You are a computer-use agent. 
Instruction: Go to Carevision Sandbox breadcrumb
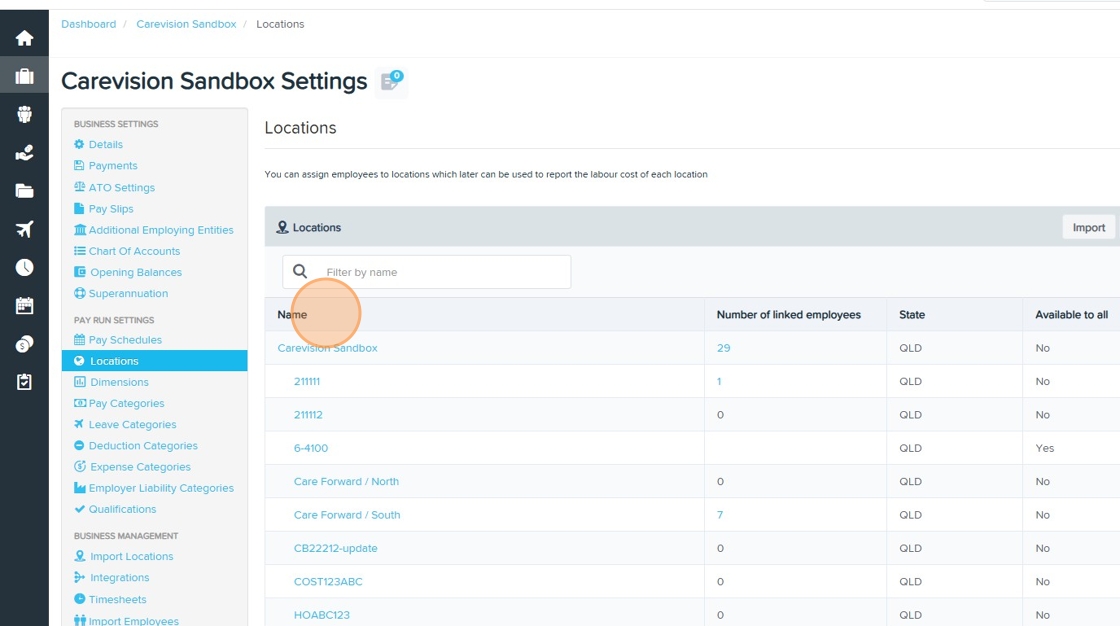point(186,24)
